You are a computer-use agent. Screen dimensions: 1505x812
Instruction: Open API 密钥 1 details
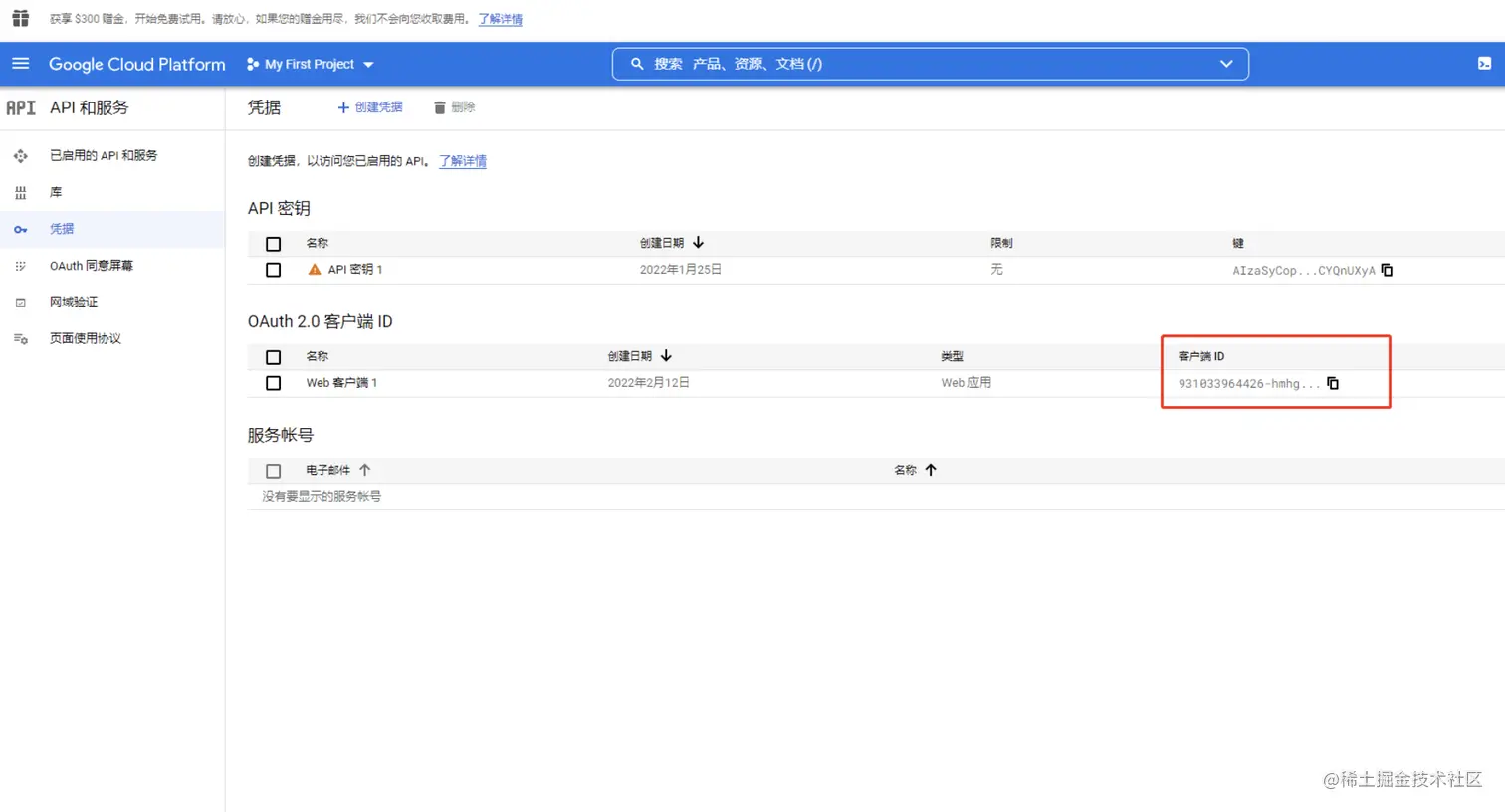point(355,270)
